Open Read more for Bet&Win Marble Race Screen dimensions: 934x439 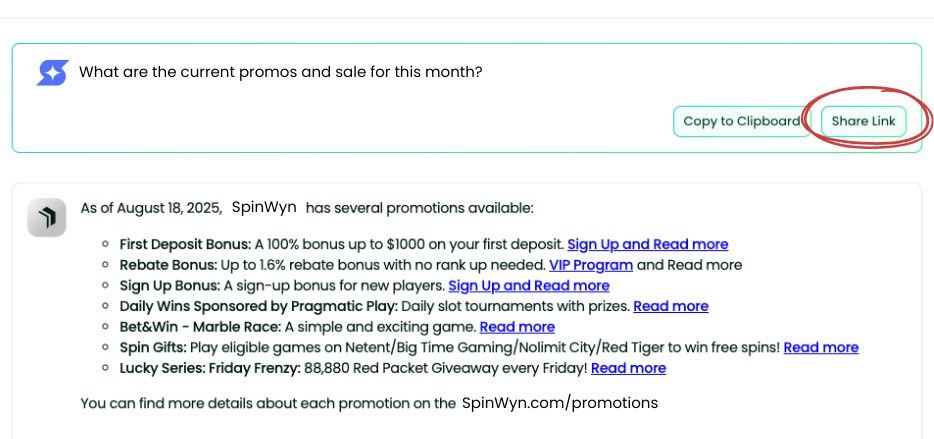click(517, 327)
